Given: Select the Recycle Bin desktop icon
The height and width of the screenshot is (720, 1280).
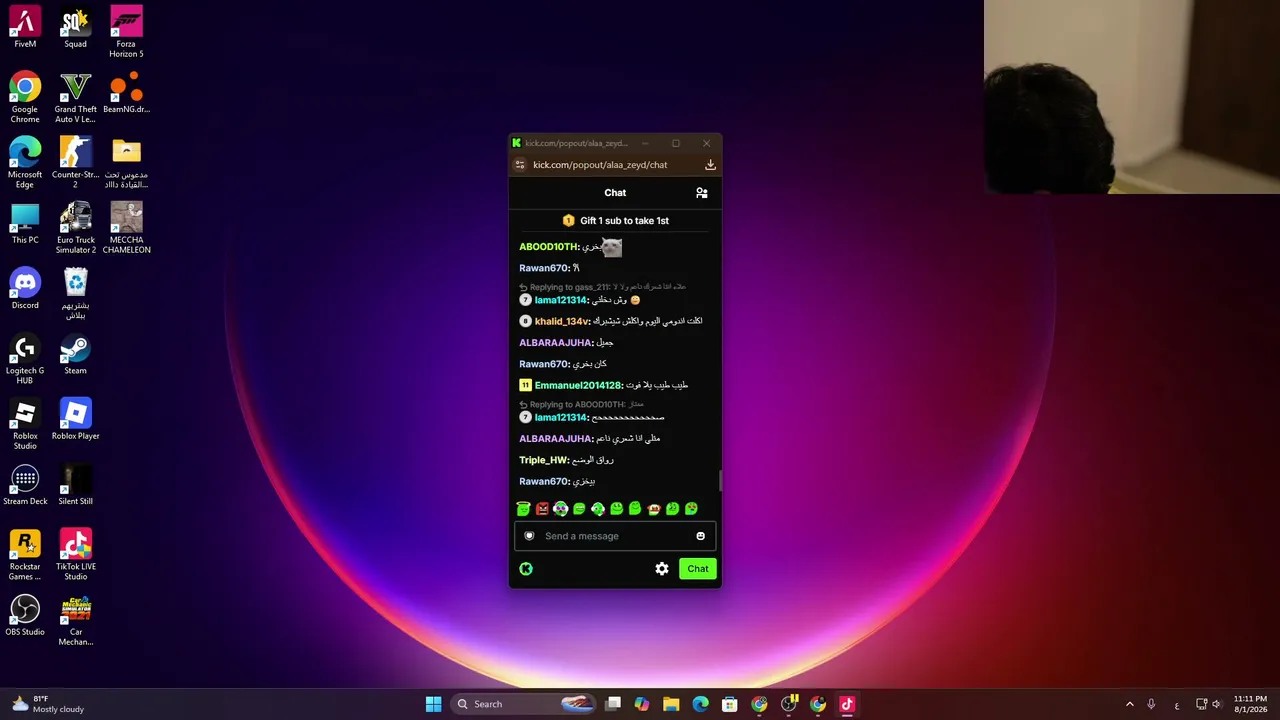Looking at the screenshot, I should coord(75,293).
